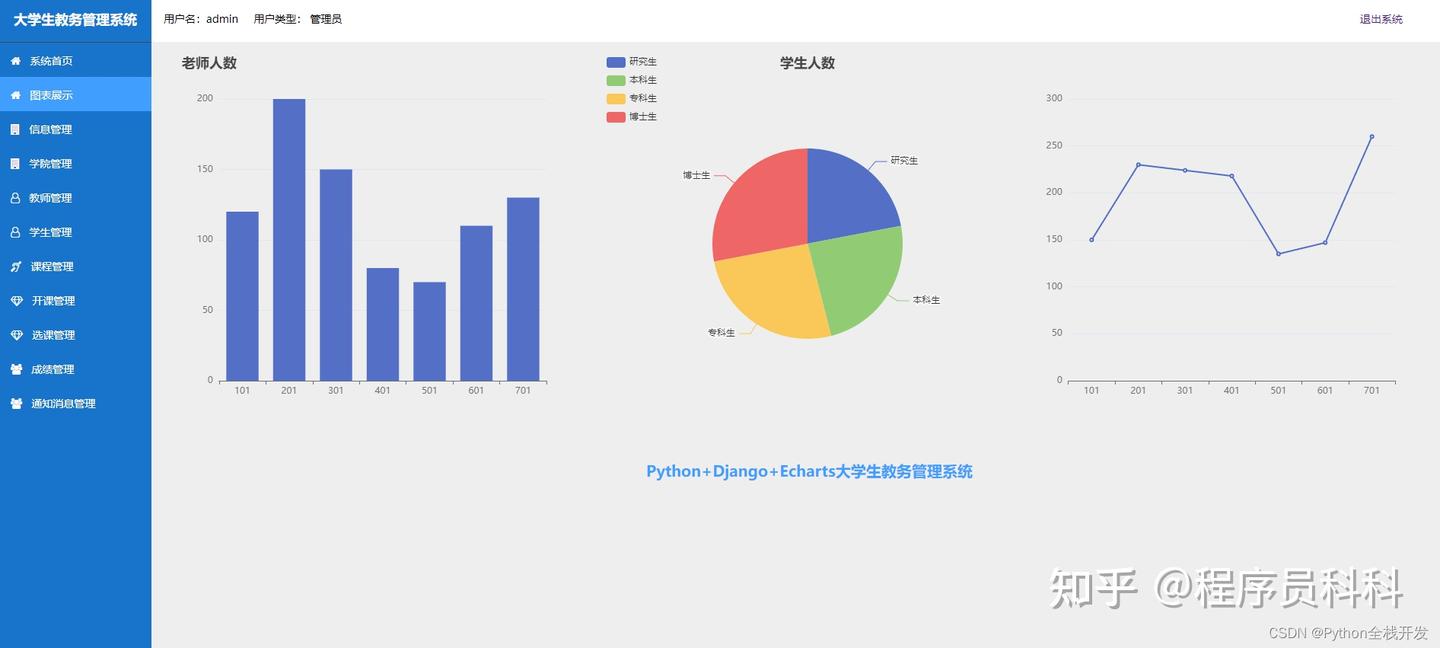Screen dimensions: 1440x648
Task: Navigate to 课程管理
Action: [x=76, y=266]
